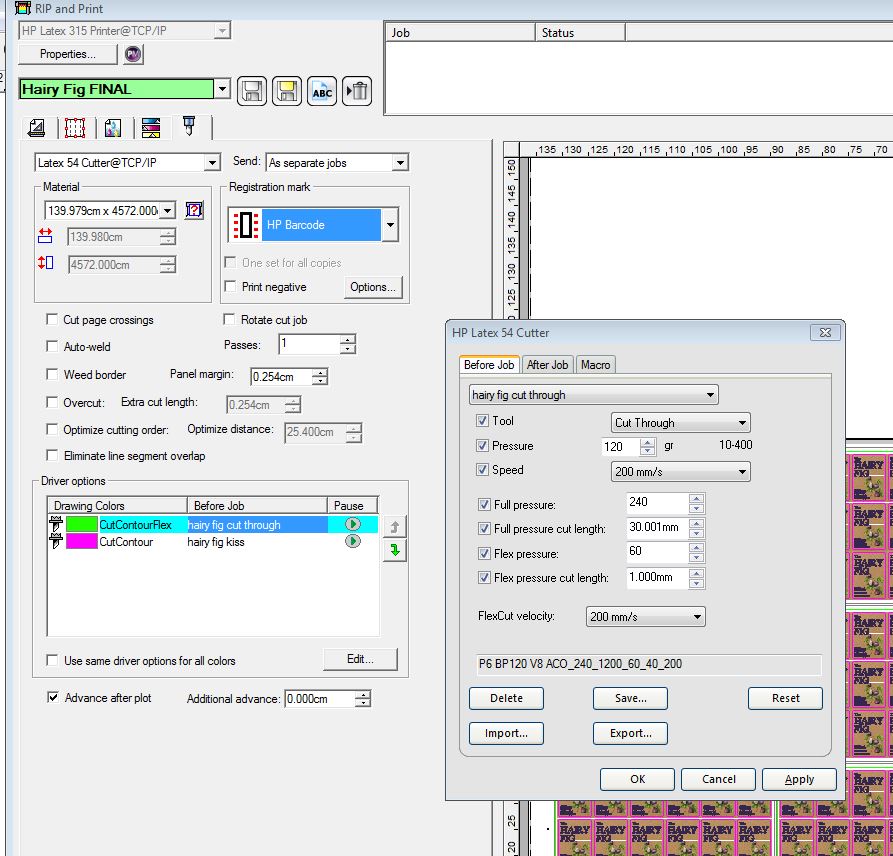Click the delete preset trash icon

point(357,91)
